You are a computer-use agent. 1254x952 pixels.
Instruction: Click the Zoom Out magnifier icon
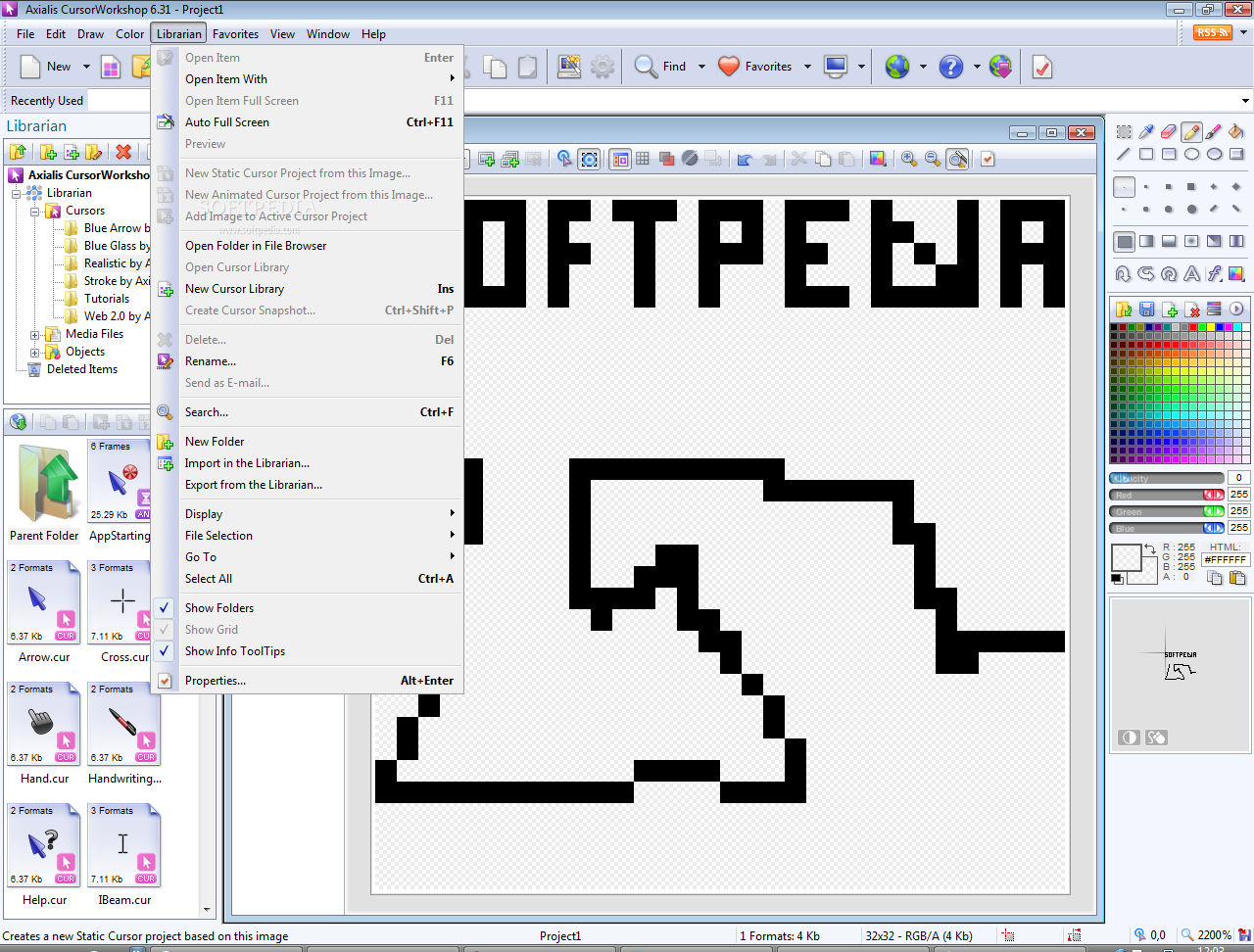pos(933,159)
